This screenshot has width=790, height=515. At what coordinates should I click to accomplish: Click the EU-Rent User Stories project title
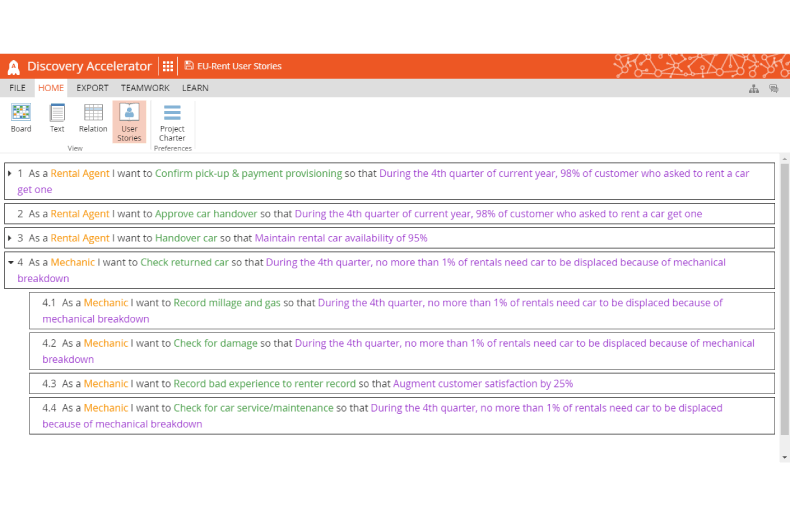pyautogui.click(x=239, y=66)
